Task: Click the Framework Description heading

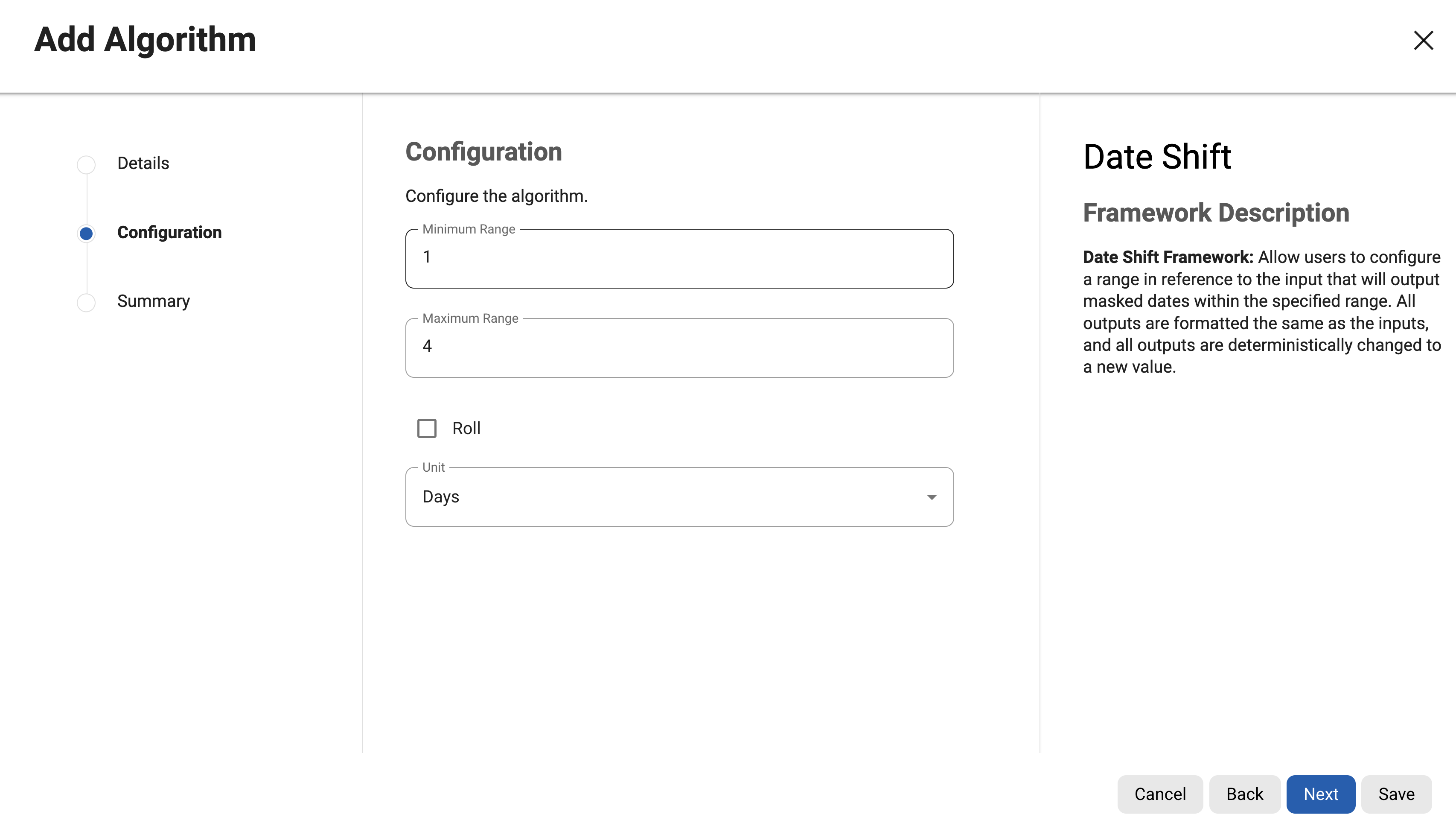Action: [x=1216, y=213]
